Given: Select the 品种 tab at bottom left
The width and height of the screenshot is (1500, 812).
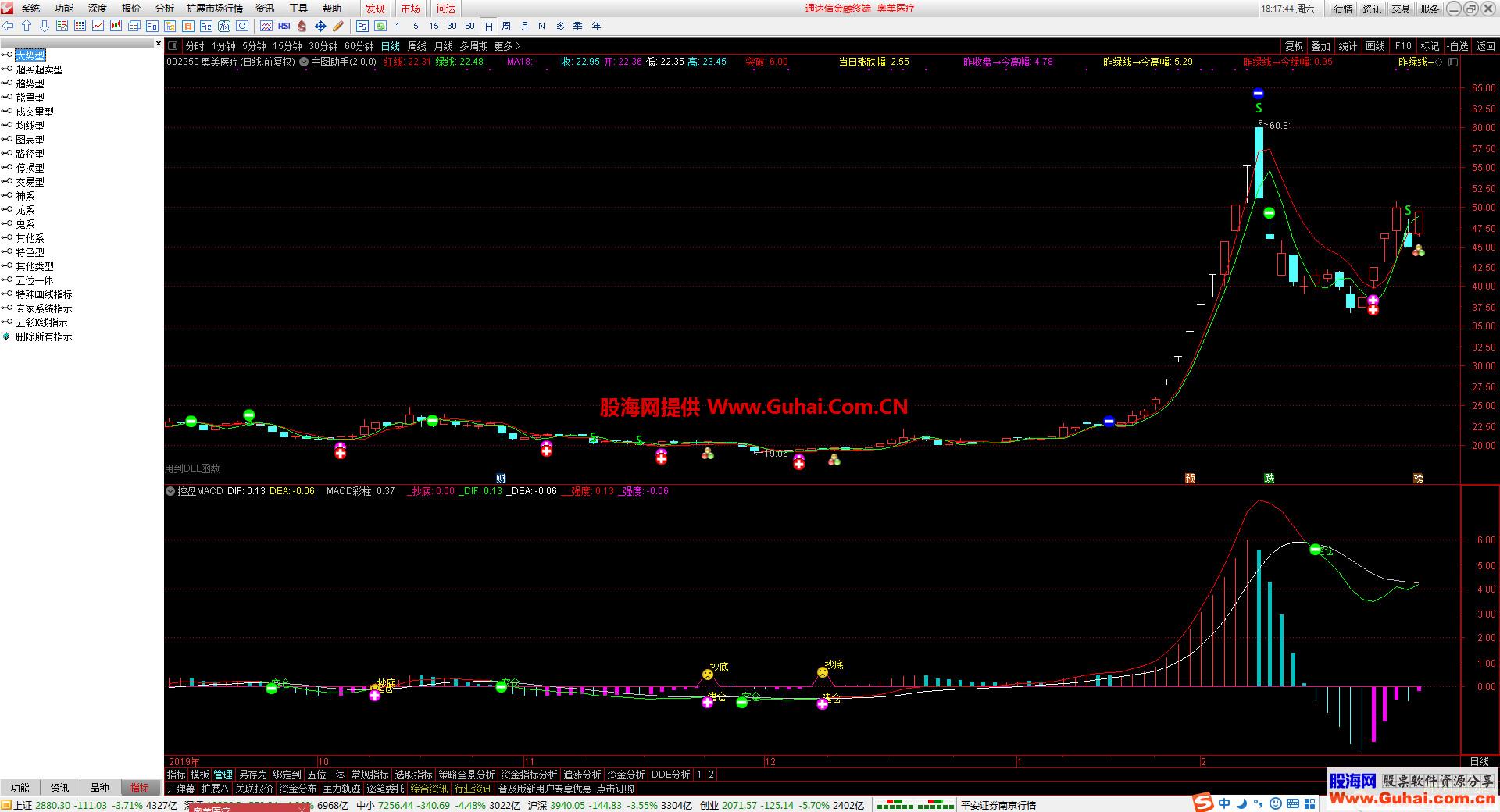Looking at the screenshot, I should (x=100, y=788).
